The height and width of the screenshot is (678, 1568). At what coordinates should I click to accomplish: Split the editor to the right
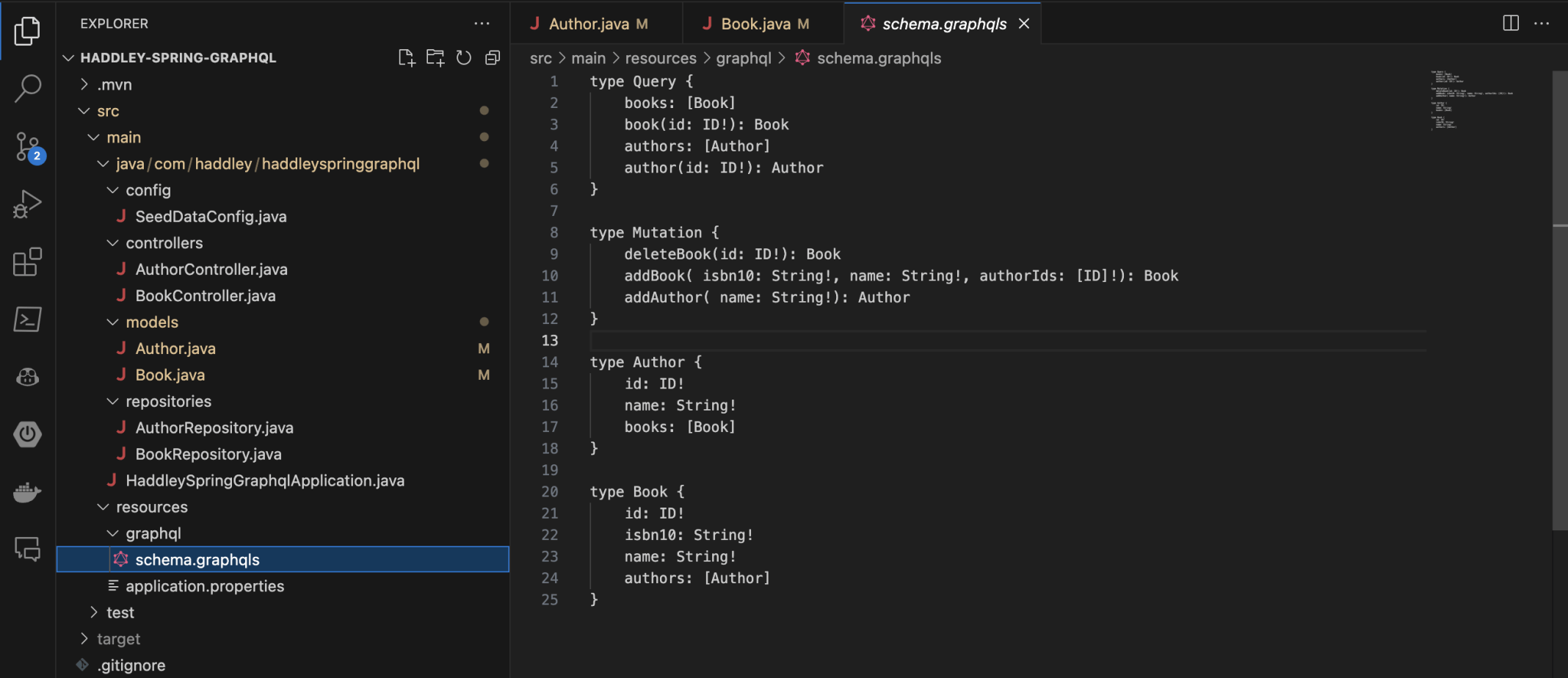(1510, 24)
